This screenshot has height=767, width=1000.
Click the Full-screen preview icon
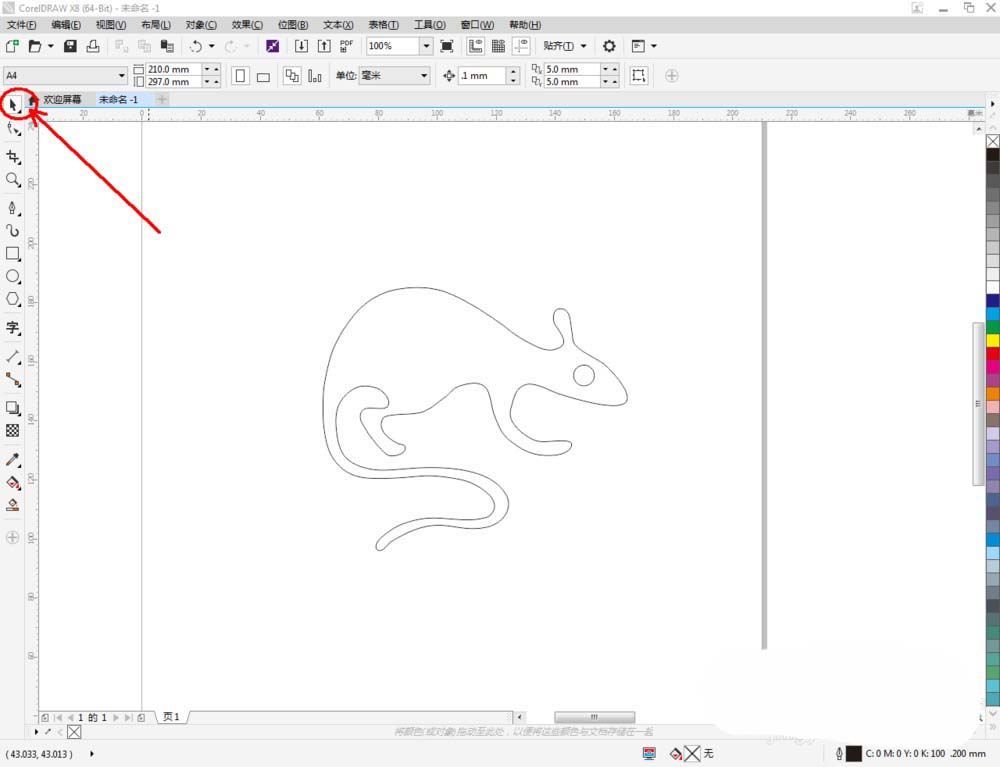click(447, 46)
